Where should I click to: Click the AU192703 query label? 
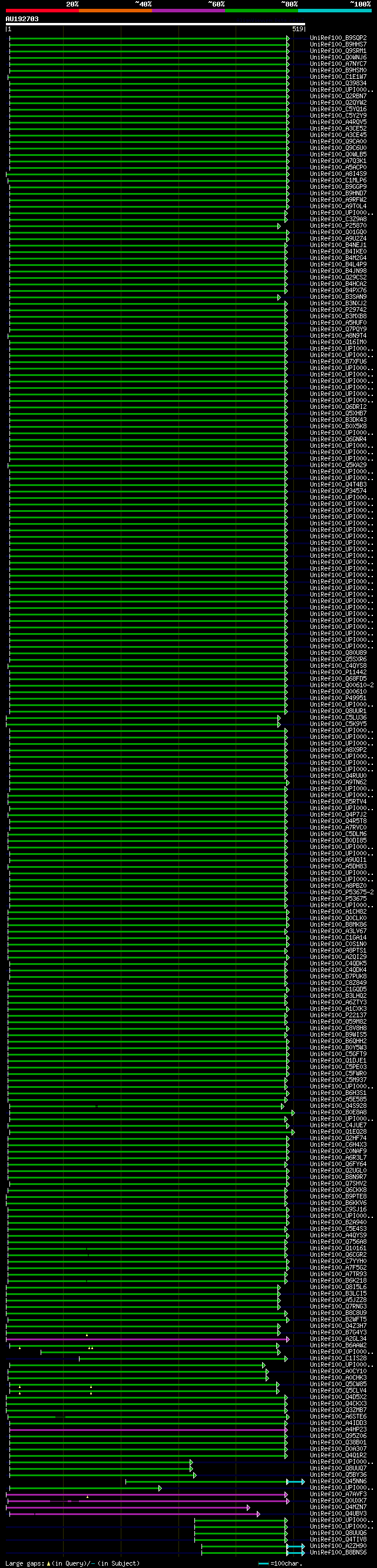22,19
